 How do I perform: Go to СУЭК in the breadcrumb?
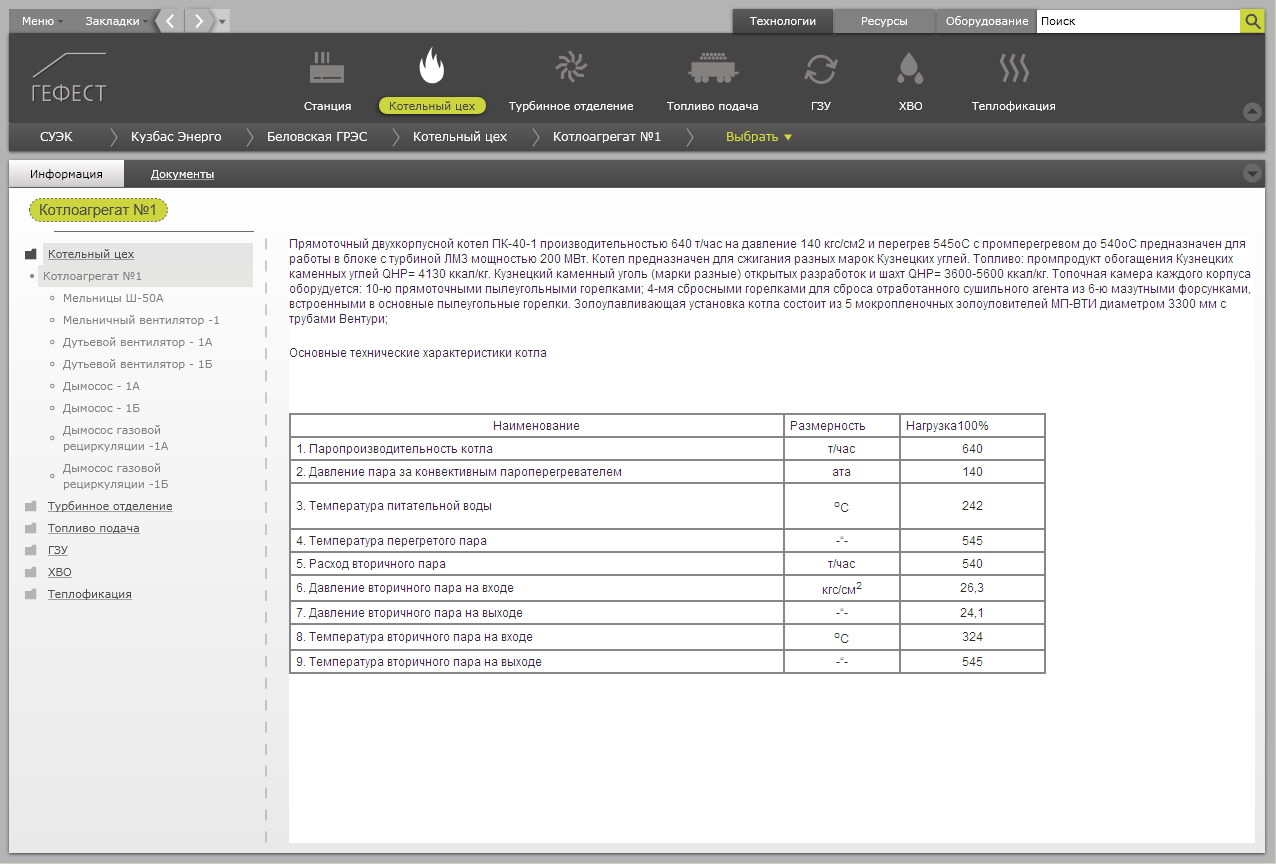click(x=56, y=137)
